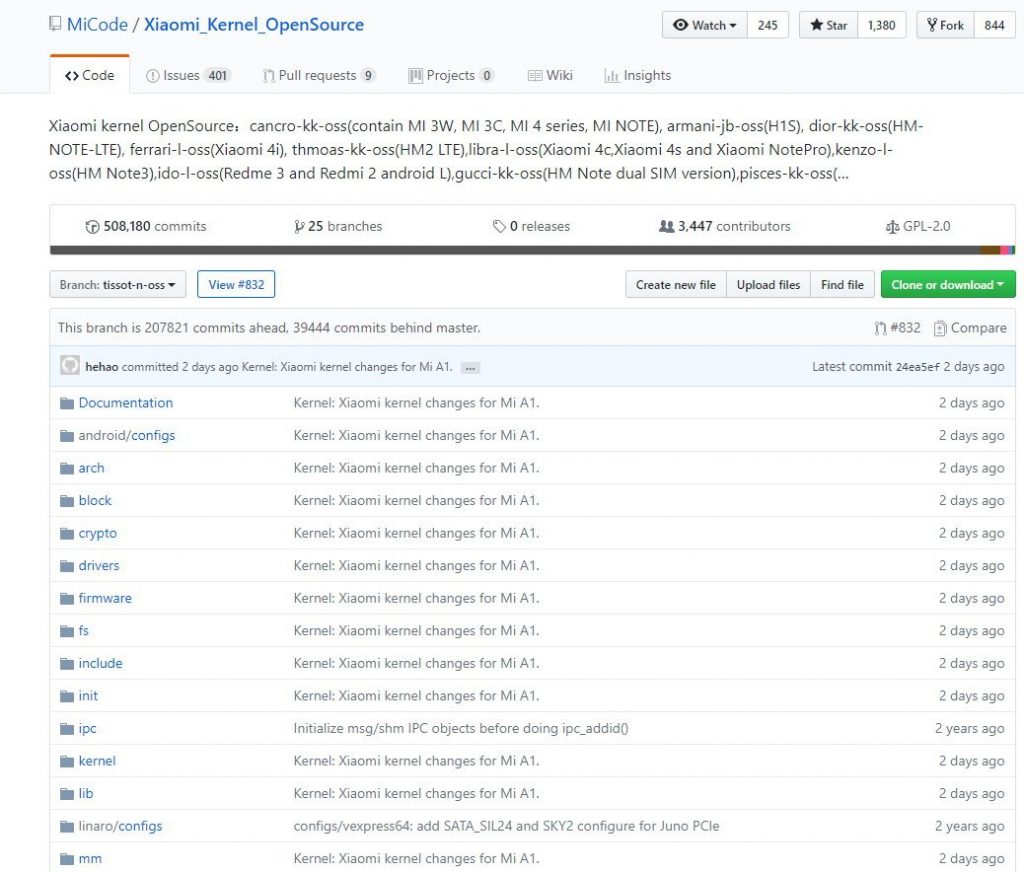Screen dimensions: 1024x872
Task: Click the include folder icon
Action: pyautogui.click(x=67, y=664)
